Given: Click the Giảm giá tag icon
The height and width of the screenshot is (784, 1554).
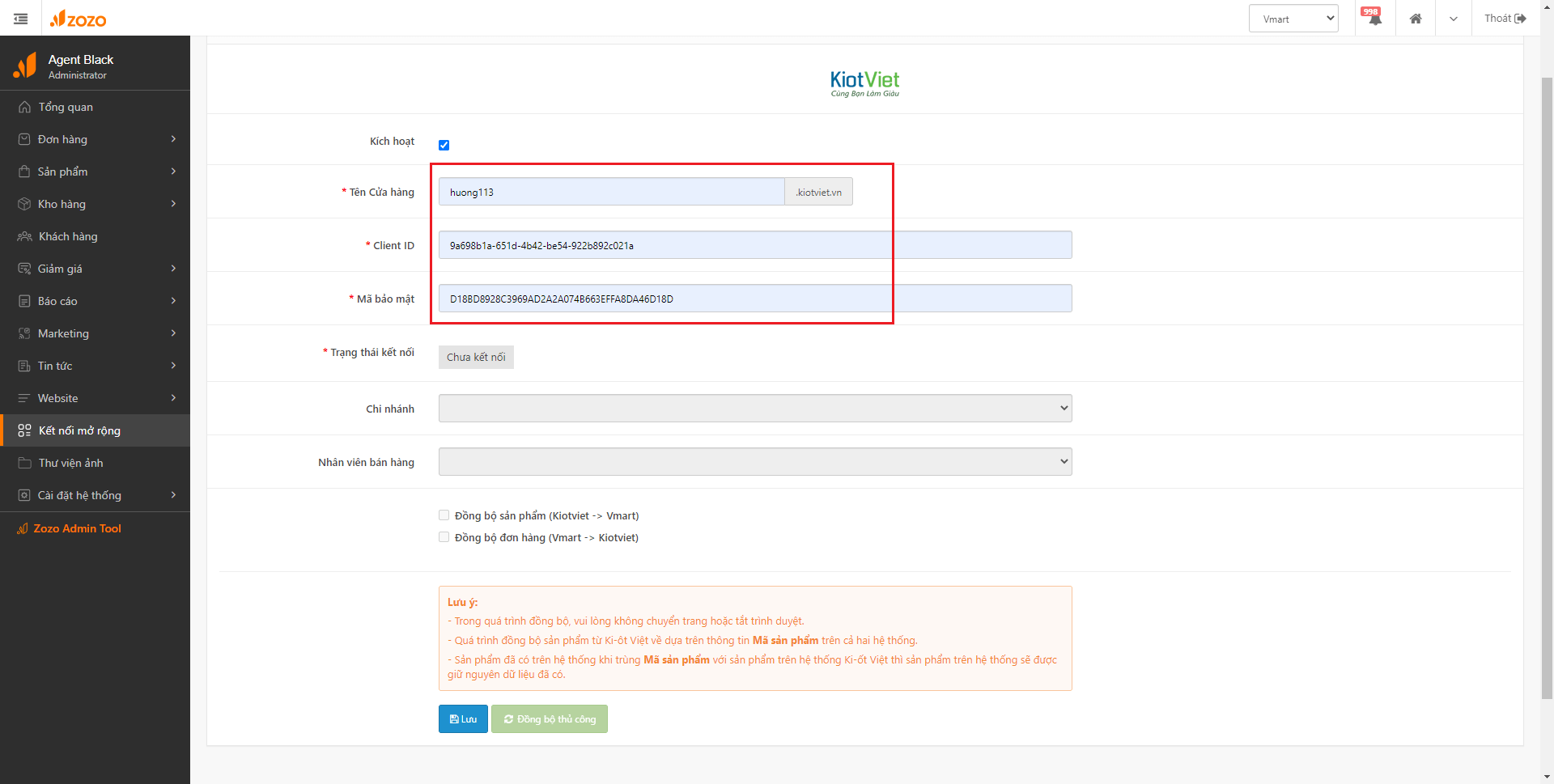Looking at the screenshot, I should tap(24, 269).
